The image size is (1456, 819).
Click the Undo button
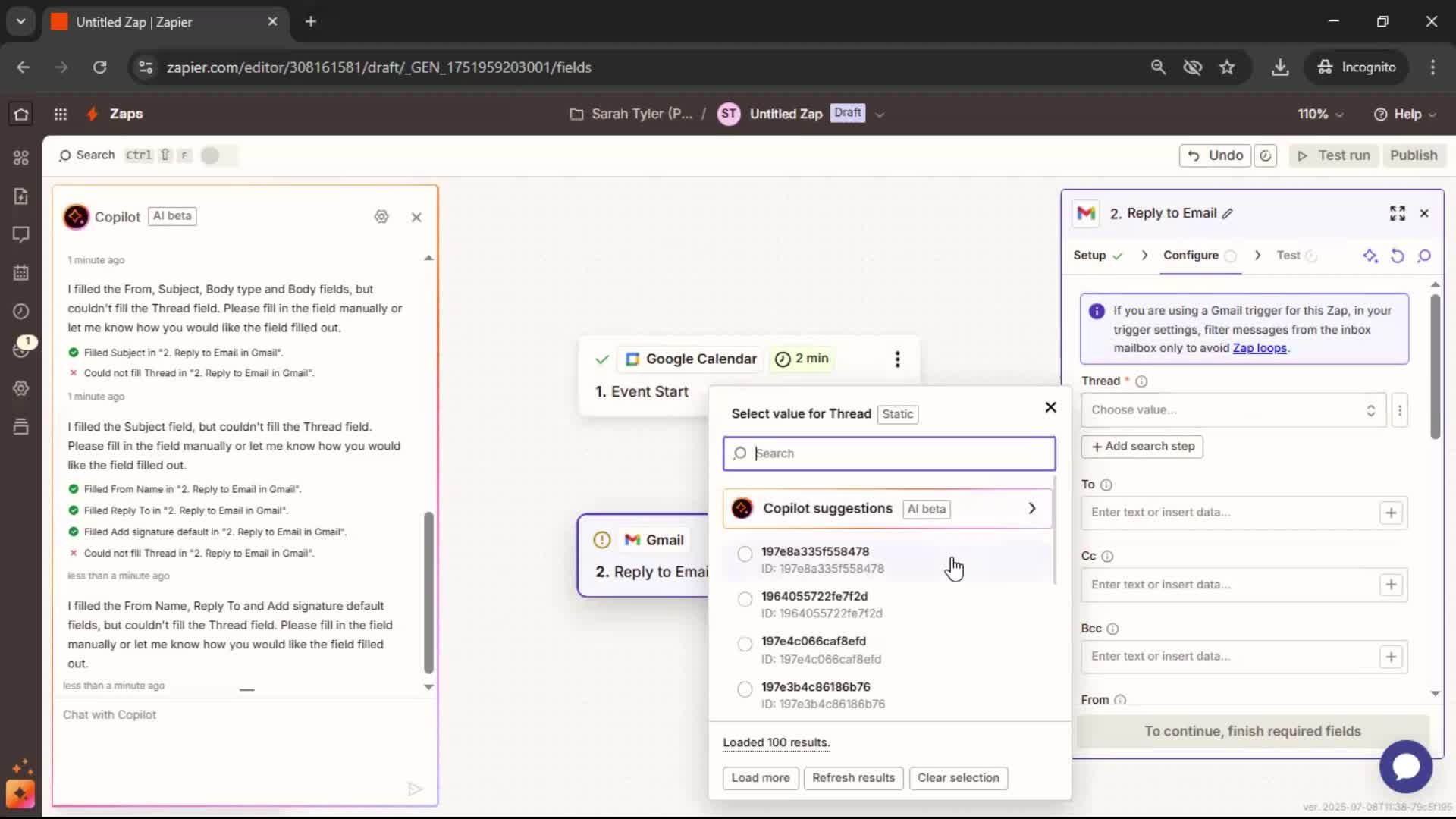coord(1215,155)
